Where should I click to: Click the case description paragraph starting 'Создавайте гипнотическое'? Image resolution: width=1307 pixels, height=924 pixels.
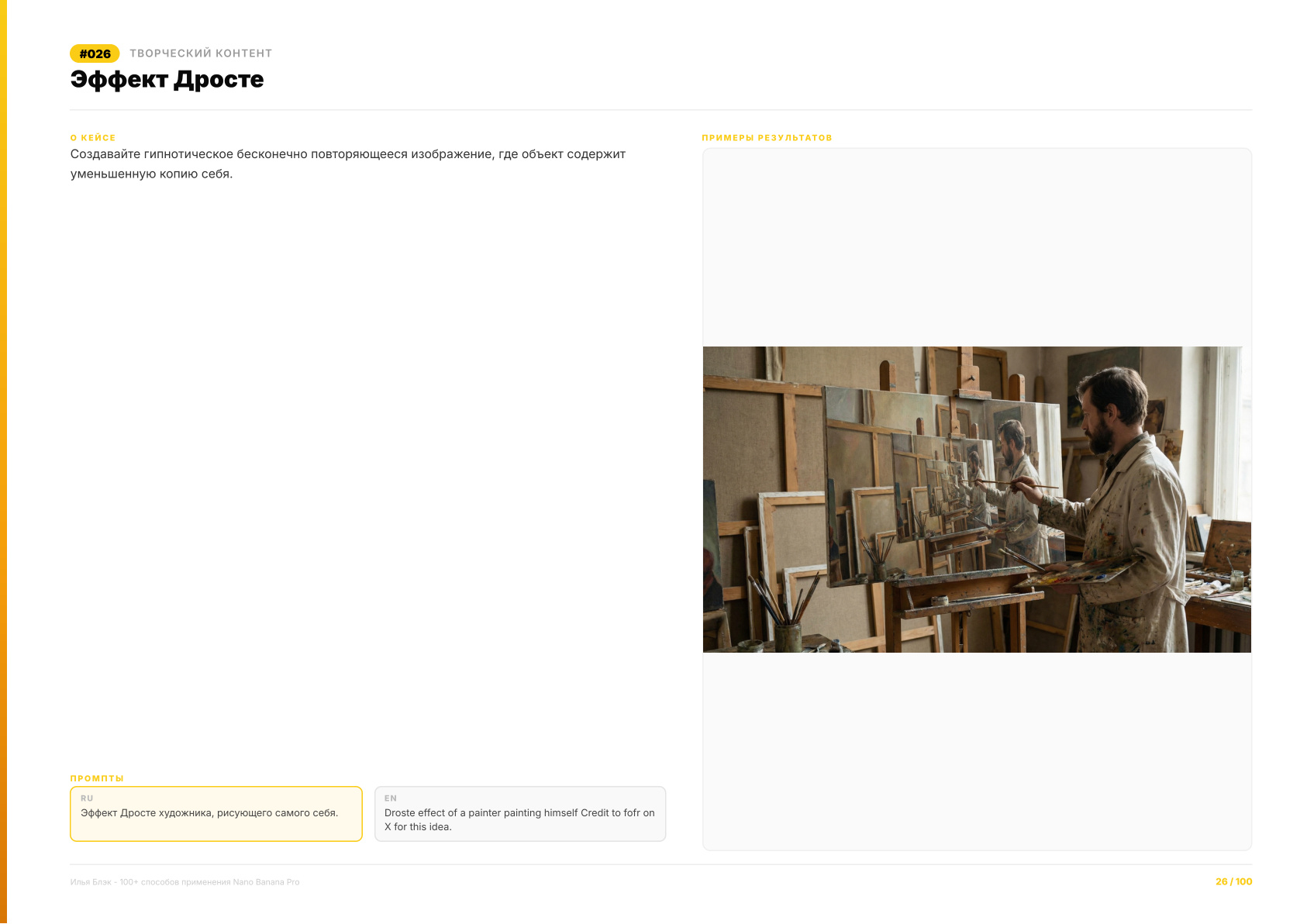(348, 164)
